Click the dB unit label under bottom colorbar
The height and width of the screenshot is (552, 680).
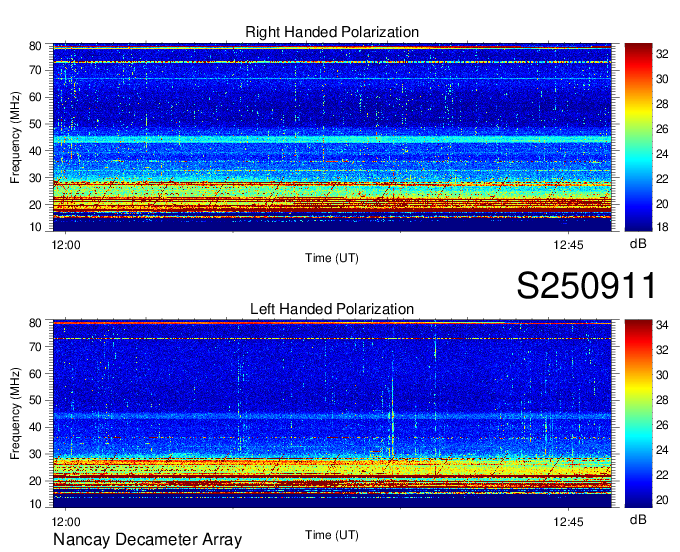[637, 520]
